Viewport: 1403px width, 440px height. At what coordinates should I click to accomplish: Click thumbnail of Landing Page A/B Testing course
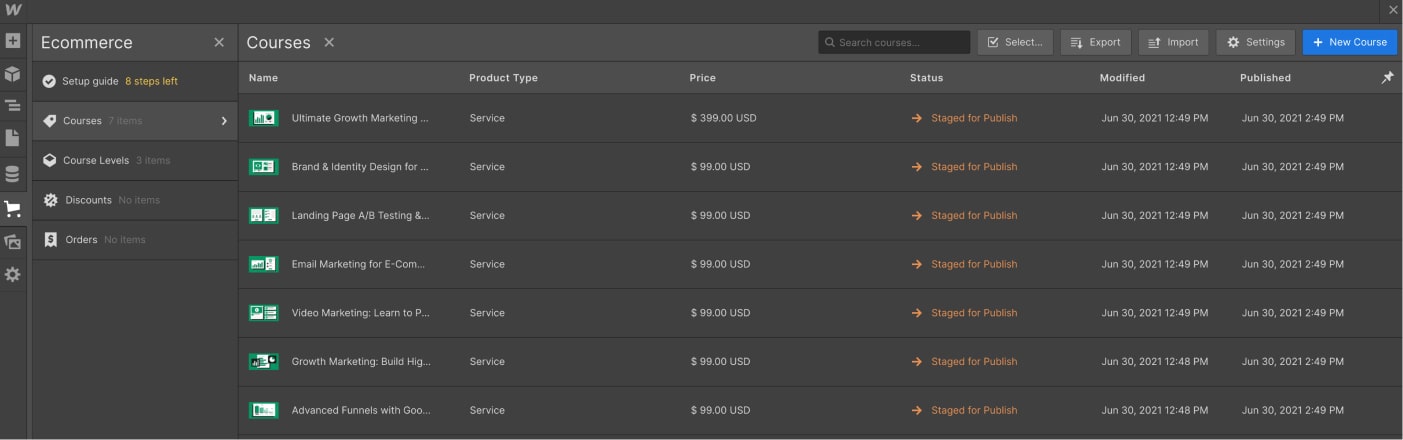pyautogui.click(x=264, y=215)
